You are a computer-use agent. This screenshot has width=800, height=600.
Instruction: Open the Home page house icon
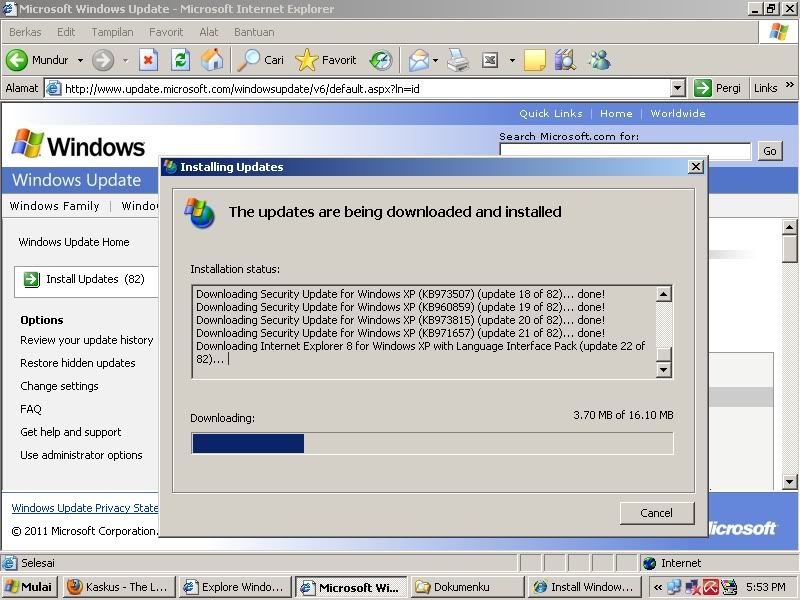pos(212,60)
